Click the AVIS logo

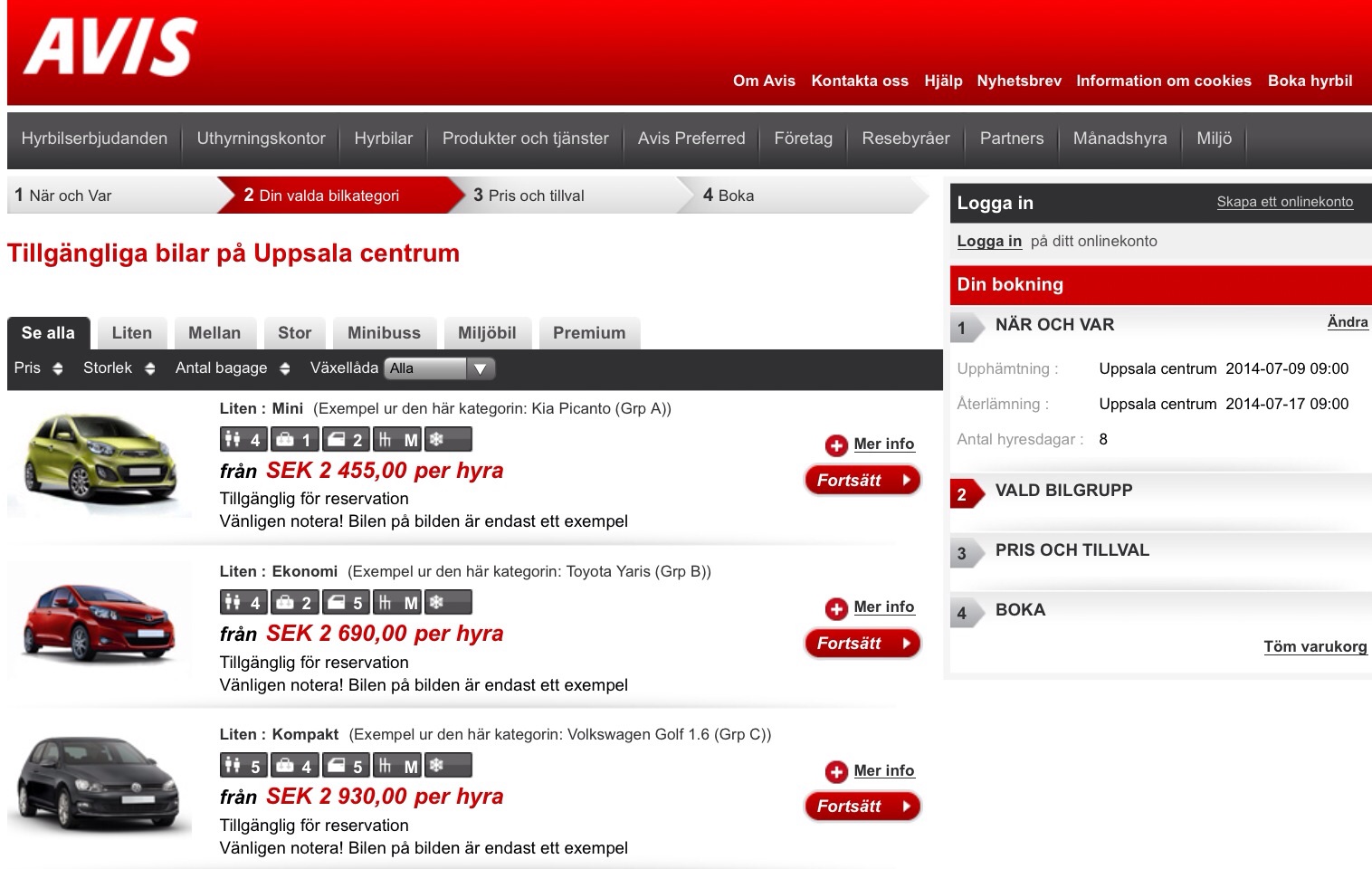click(110, 47)
